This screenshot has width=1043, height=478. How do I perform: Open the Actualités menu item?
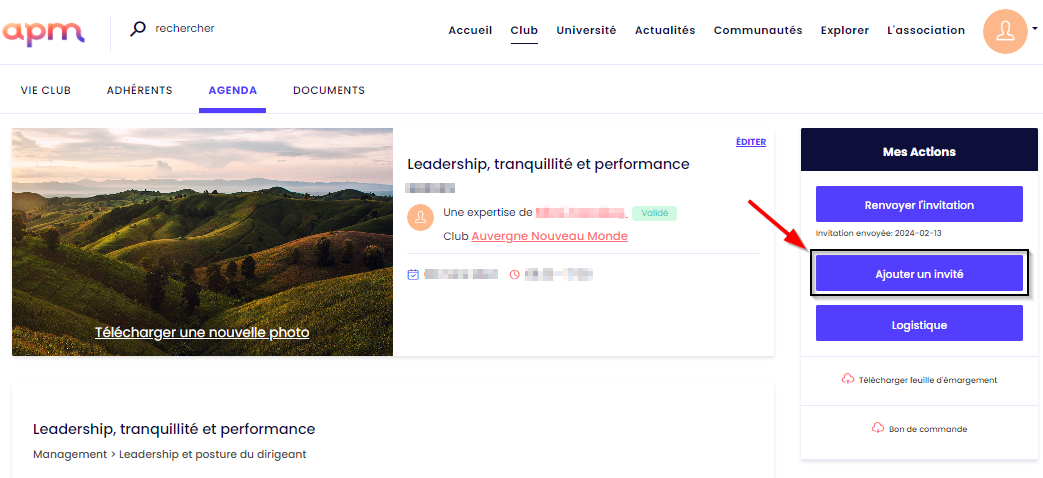665,30
